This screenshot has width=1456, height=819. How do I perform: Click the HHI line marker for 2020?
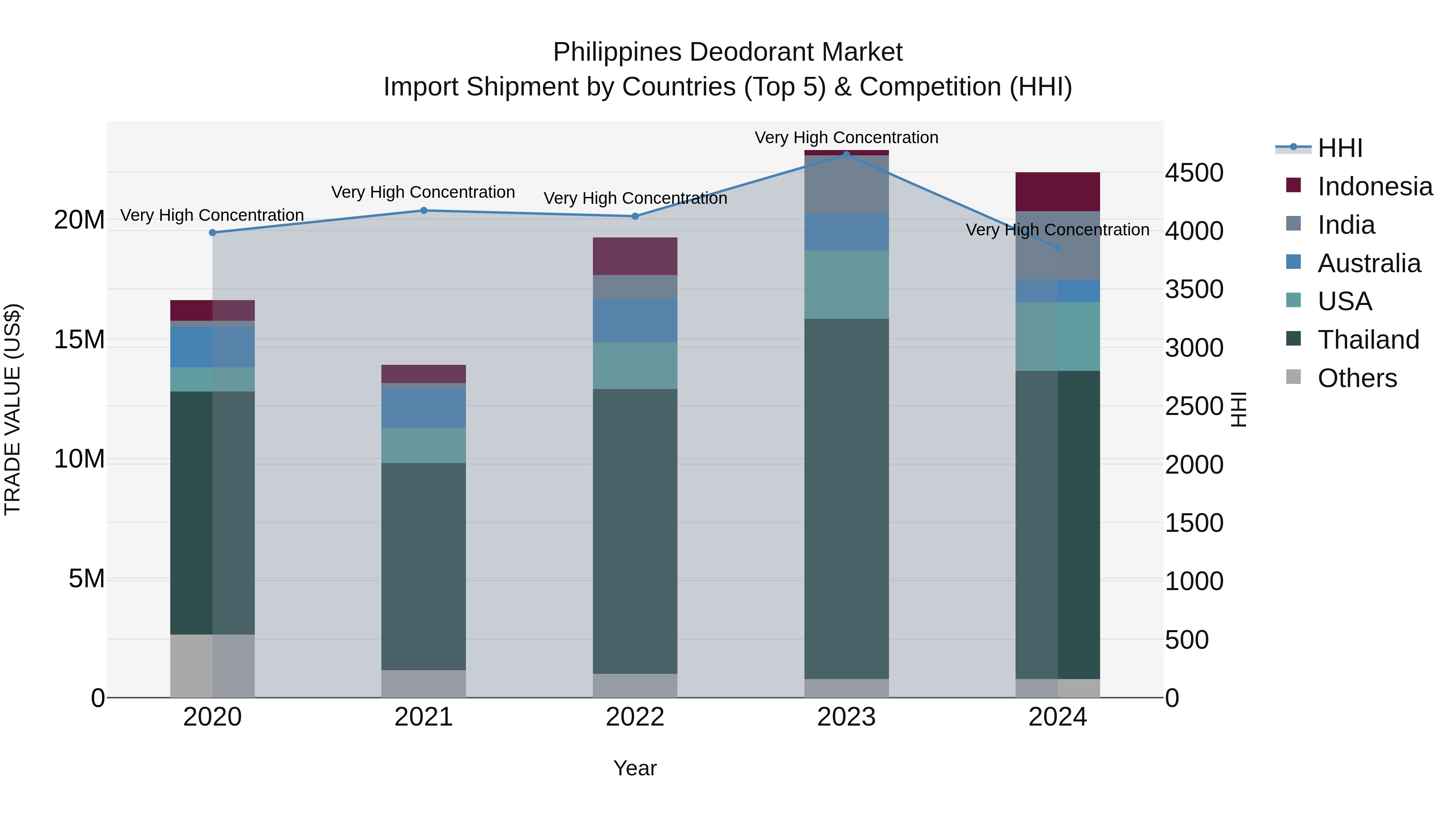[x=212, y=233]
